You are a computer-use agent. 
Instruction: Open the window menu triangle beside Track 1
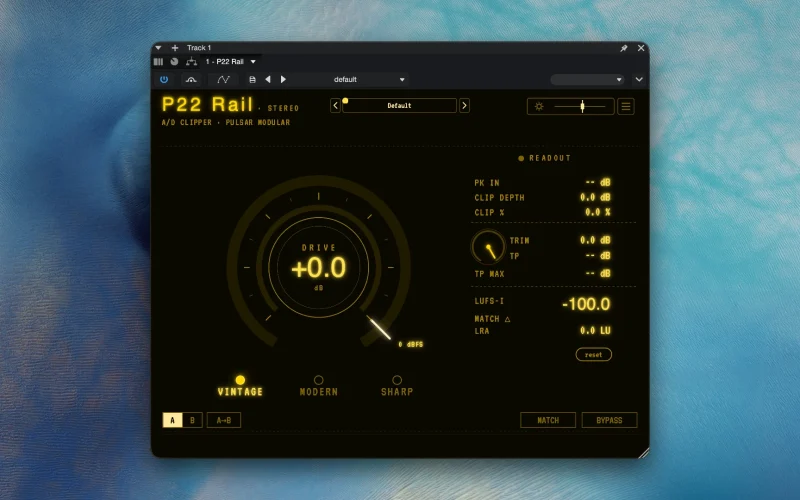pos(158,48)
